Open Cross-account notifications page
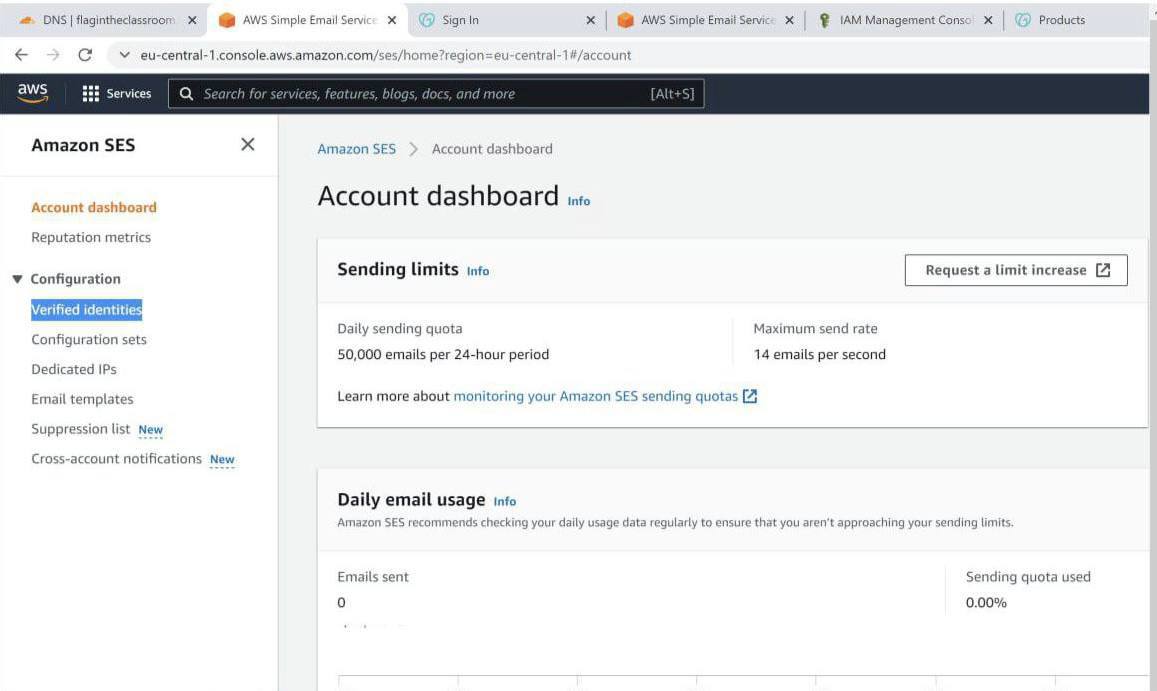Image resolution: width=1157 pixels, height=691 pixels. (116, 458)
